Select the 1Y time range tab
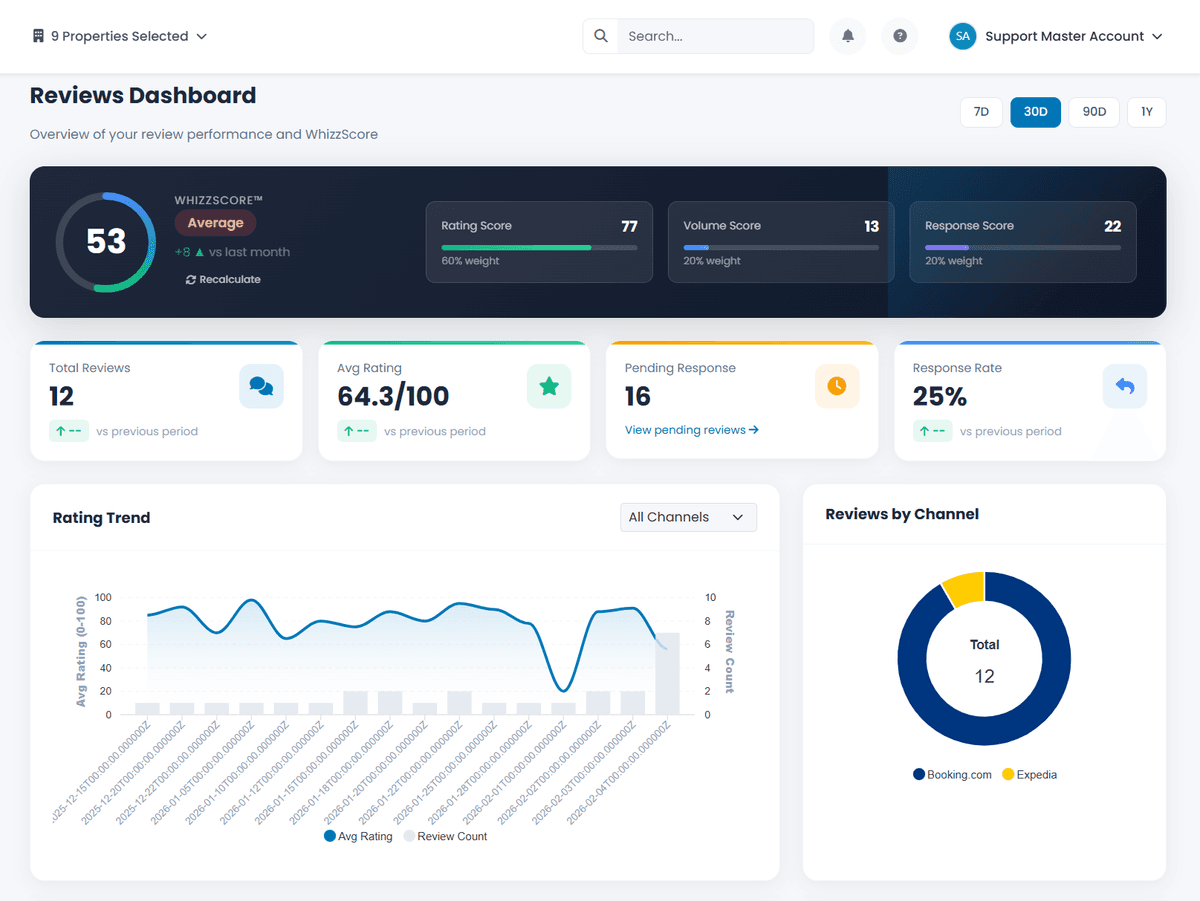Viewport: 1200px width, 901px height. (1146, 112)
